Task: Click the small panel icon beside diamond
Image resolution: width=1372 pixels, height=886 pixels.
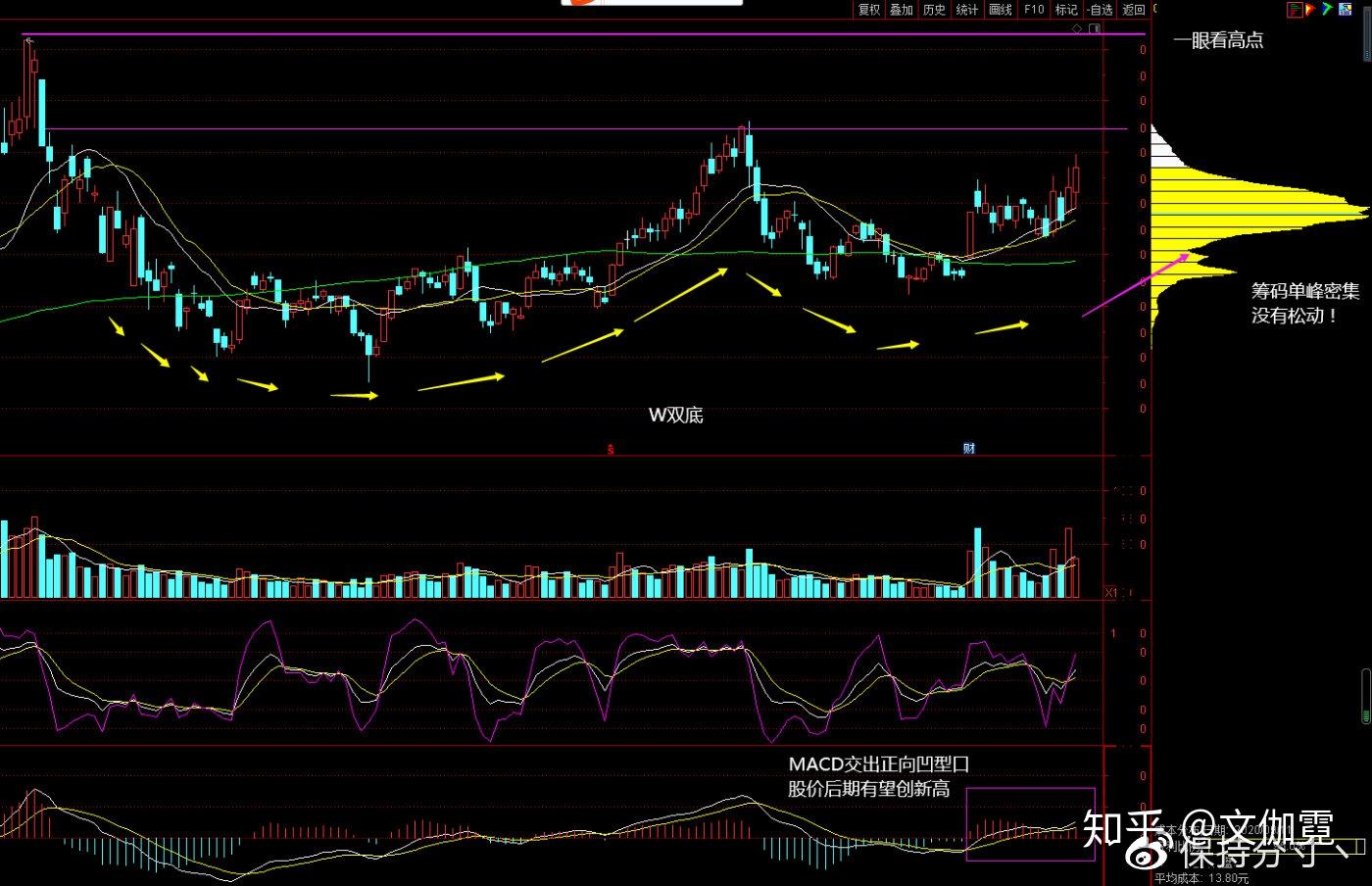Action: coord(1096,29)
